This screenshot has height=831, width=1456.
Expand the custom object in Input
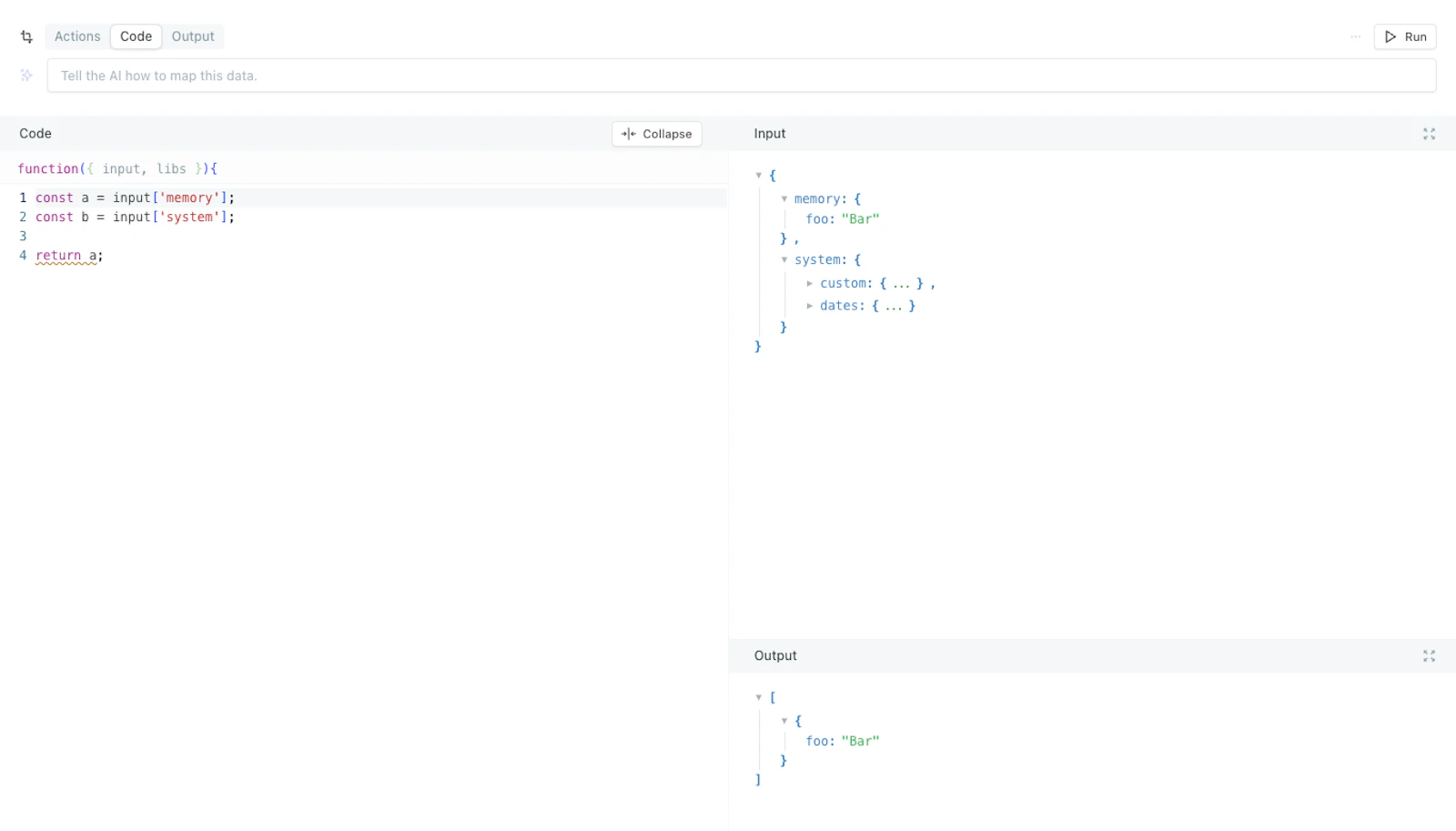pos(809,284)
